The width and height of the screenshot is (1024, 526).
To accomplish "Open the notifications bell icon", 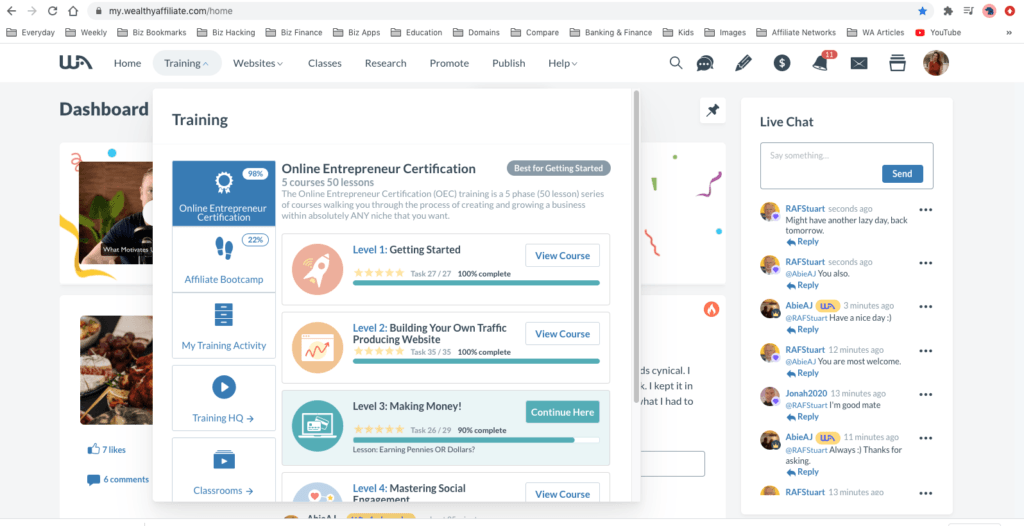I will pos(820,63).
